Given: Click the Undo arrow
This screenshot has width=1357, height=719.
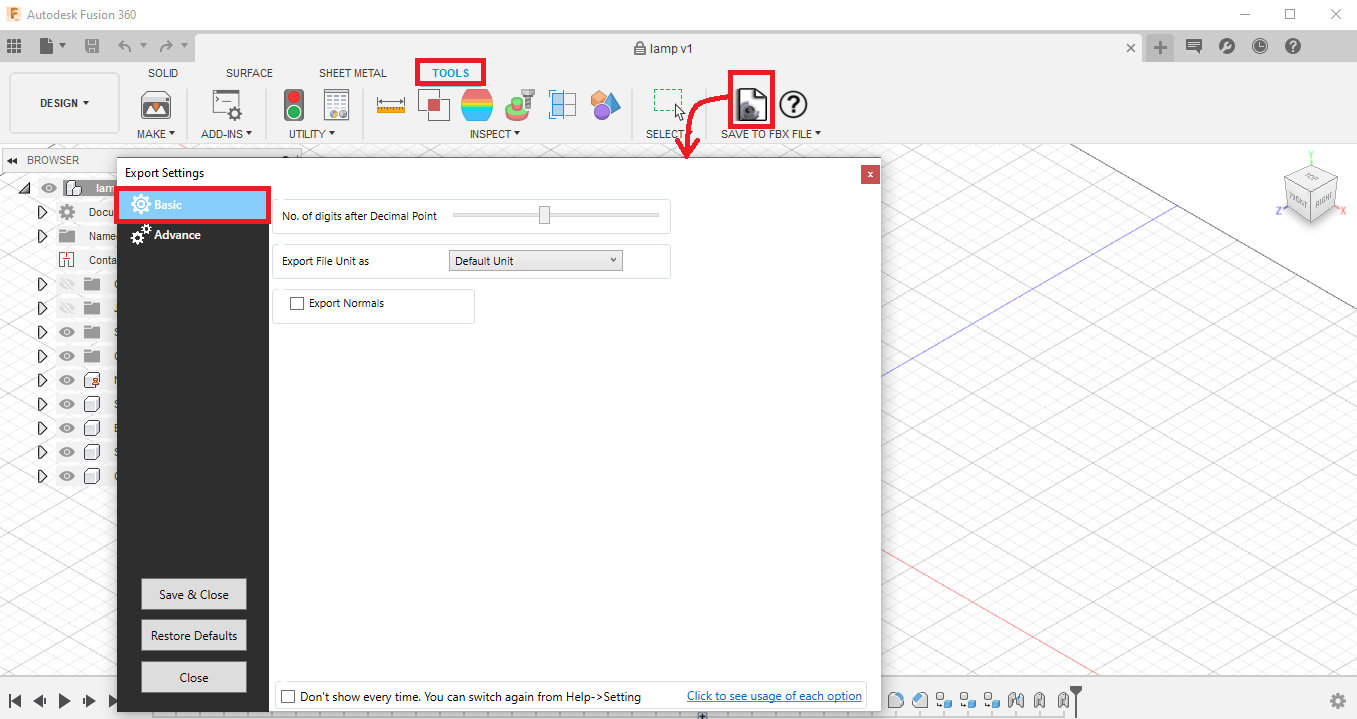Looking at the screenshot, I should coord(124,46).
